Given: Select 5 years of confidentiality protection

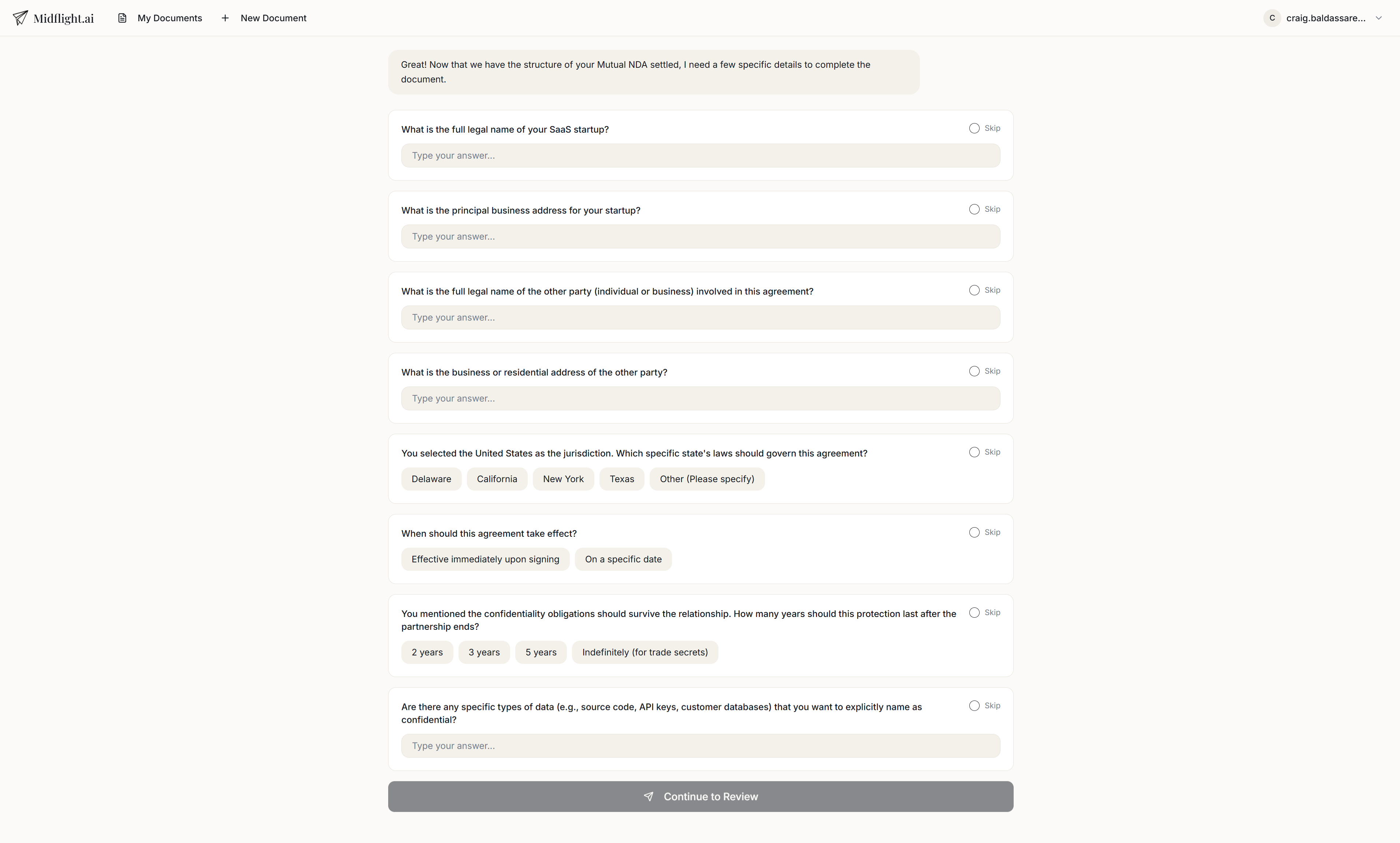Looking at the screenshot, I should (541, 651).
